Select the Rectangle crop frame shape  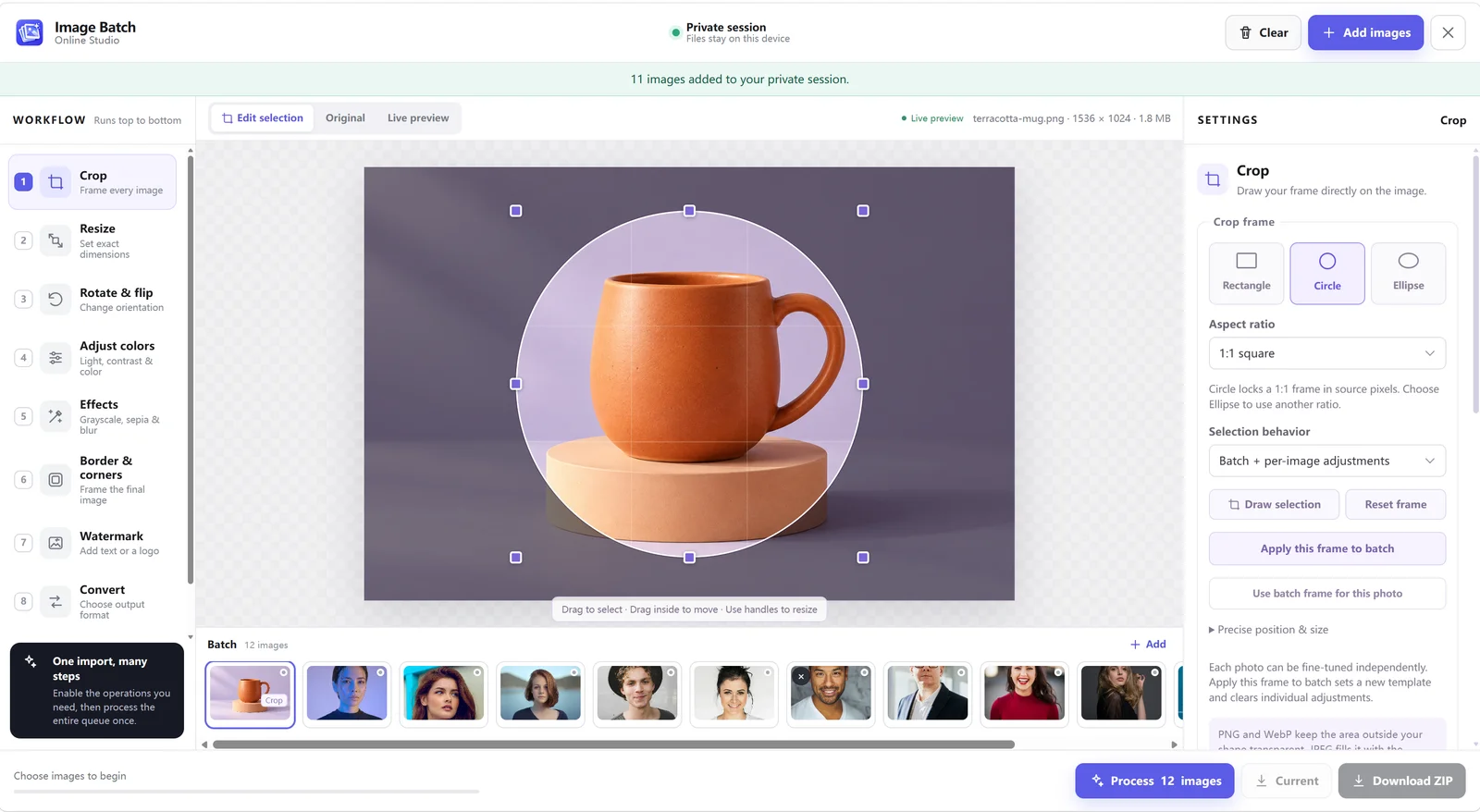tap(1246, 273)
